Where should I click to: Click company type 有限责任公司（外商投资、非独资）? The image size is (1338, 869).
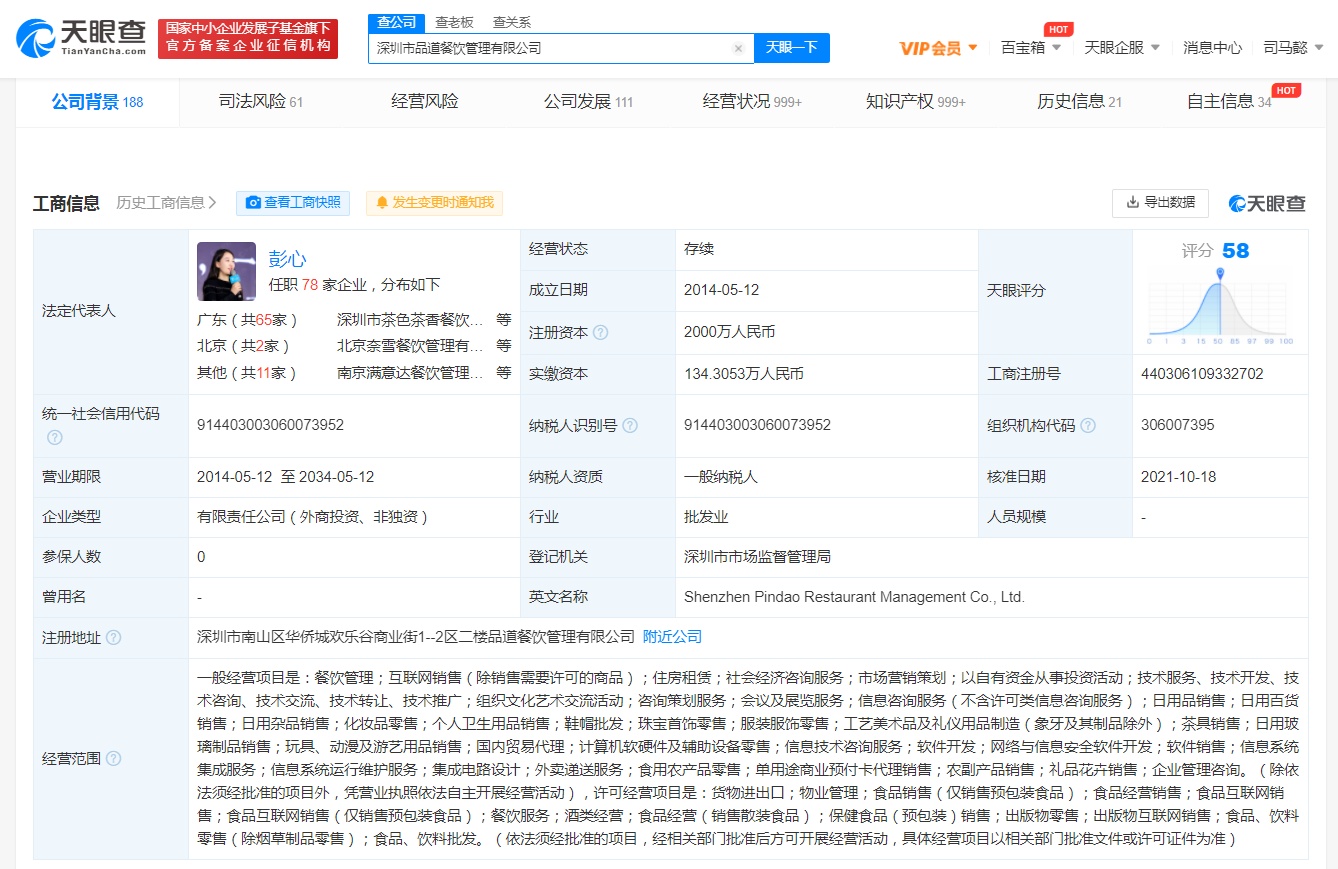click(x=313, y=517)
